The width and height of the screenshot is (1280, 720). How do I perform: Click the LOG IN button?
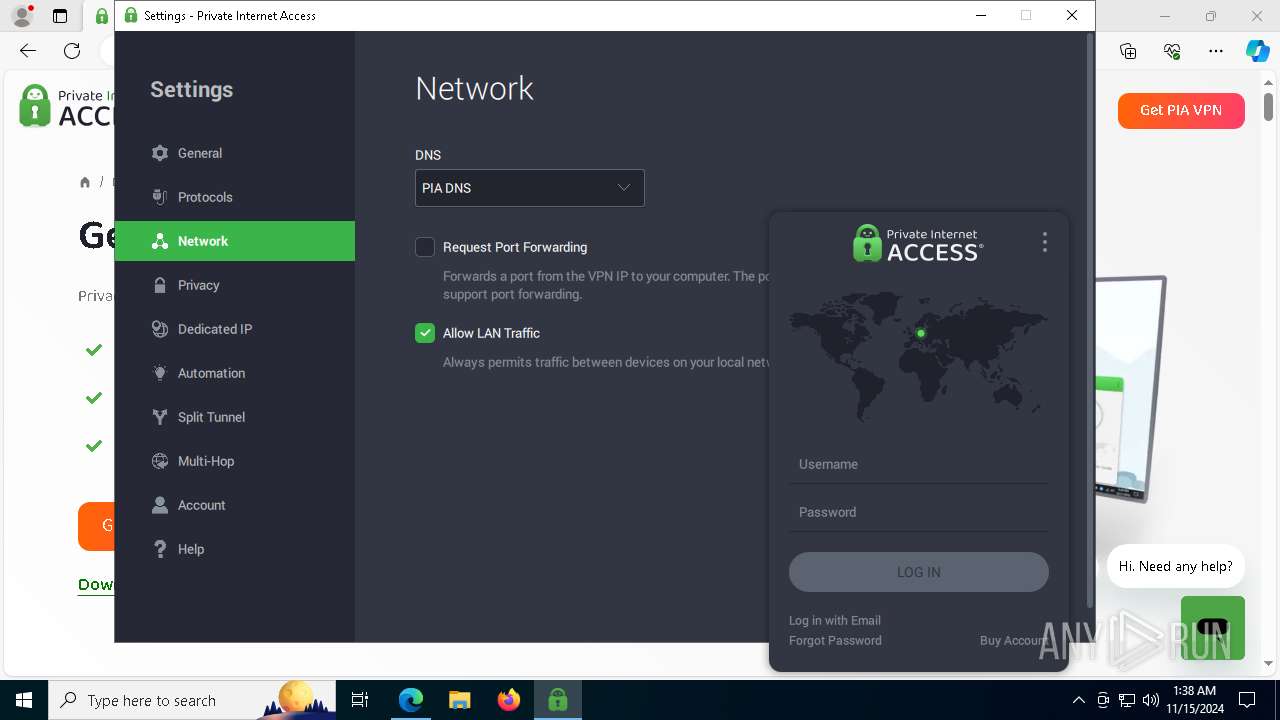[918, 572]
